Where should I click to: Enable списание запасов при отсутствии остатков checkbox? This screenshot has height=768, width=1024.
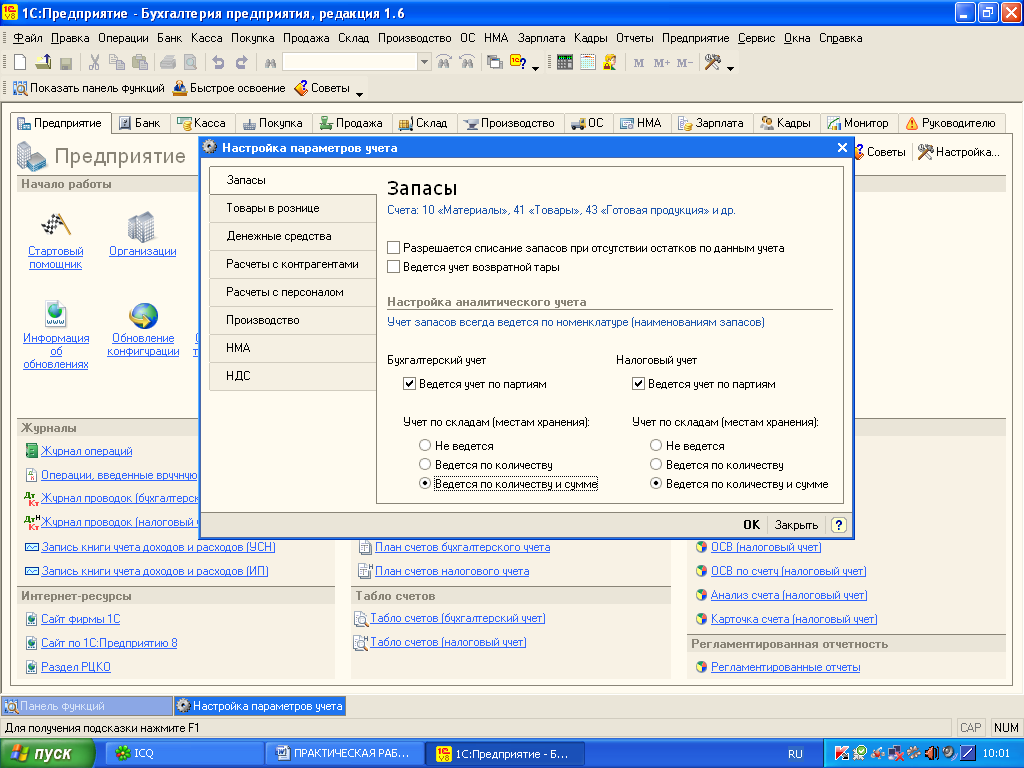tap(393, 248)
